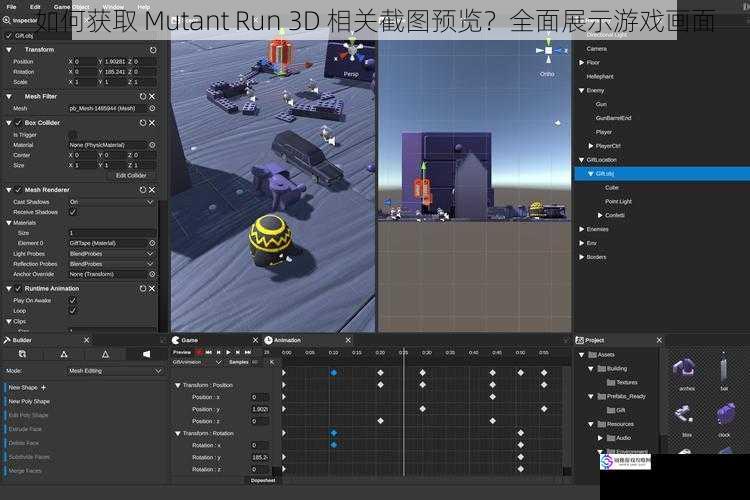Click the Preview button in the Animation panel

tap(182, 352)
